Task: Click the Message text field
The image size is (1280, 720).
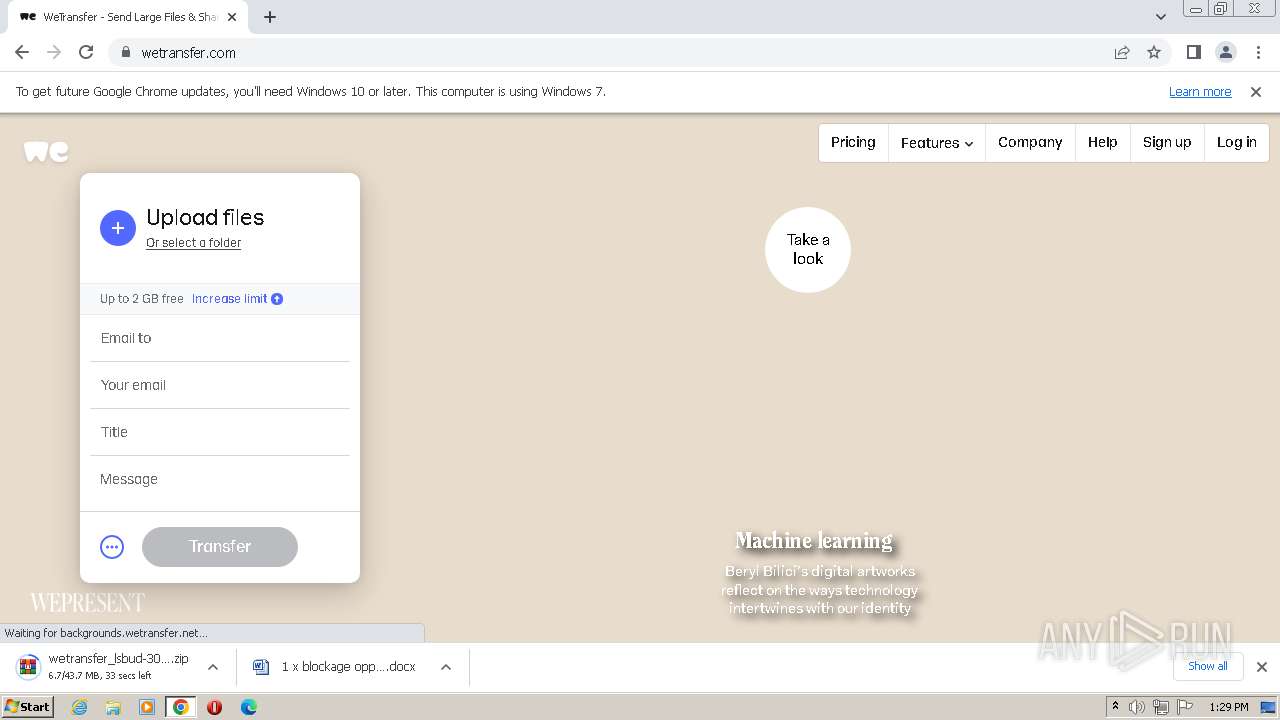Action: click(220, 480)
